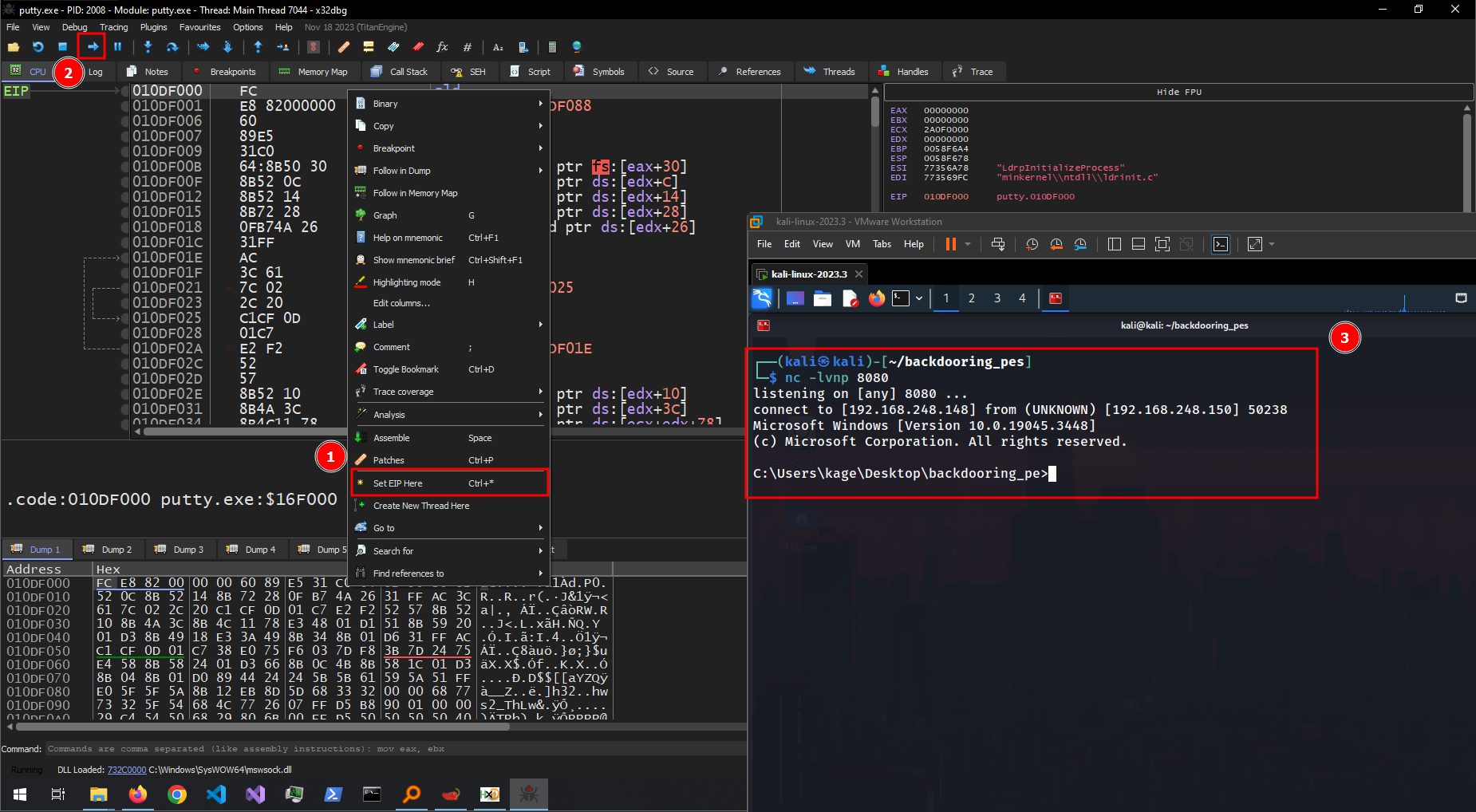Viewport: 1476px width, 812px height.
Task: Expand the Breakpoint submenu
Action: [x=451, y=148]
